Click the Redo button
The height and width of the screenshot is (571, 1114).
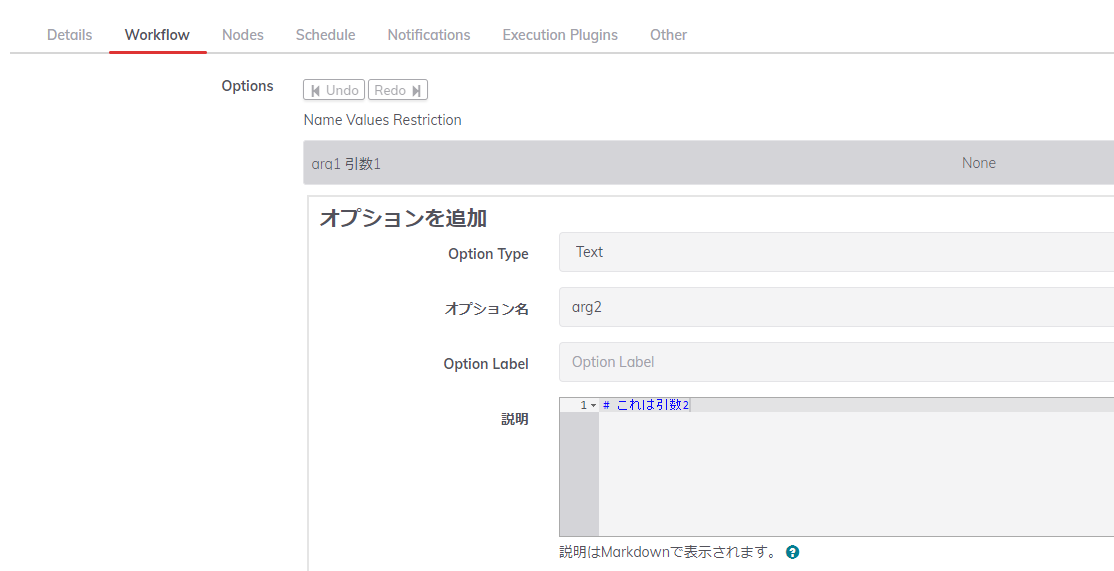point(398,90)
